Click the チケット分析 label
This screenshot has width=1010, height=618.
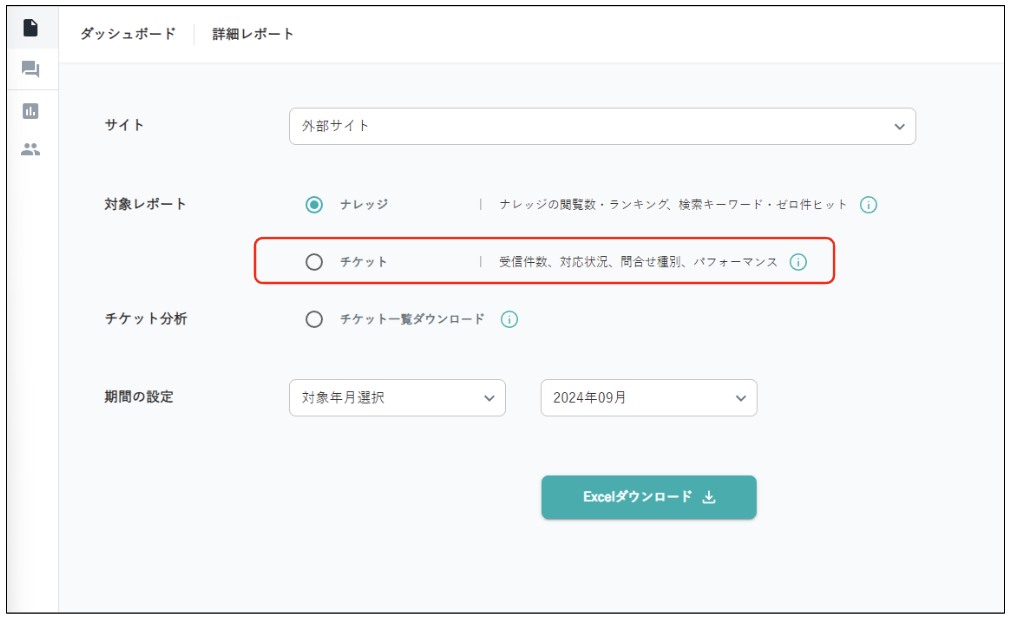(x=146, y=319)
